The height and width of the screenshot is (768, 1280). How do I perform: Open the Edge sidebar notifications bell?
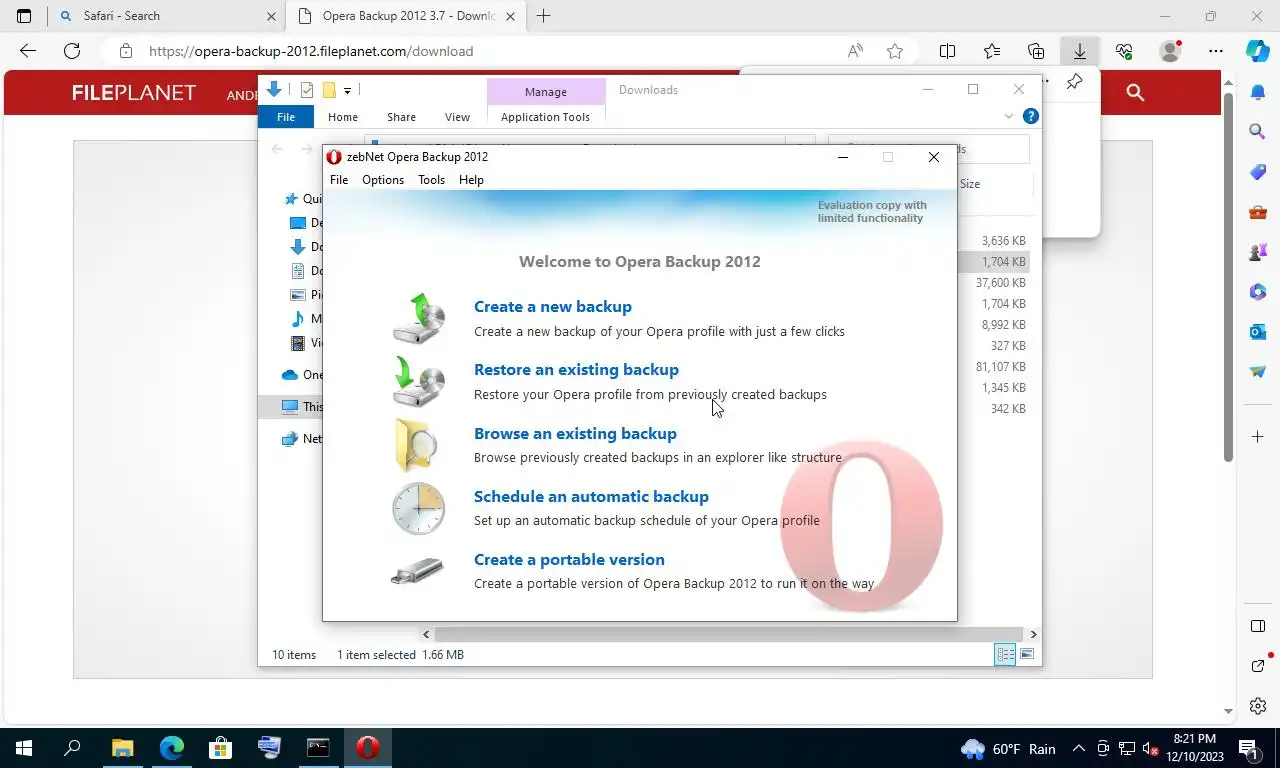tap(1258, 92)
